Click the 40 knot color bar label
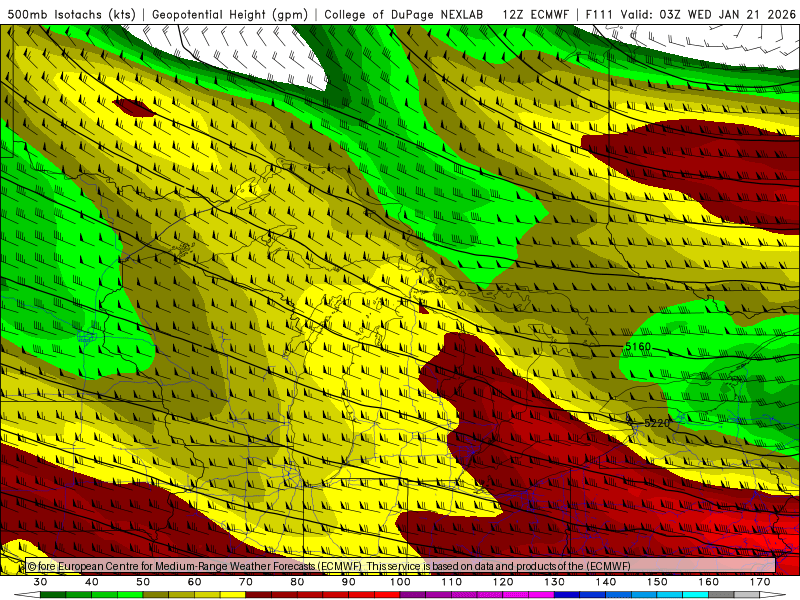The height and width of the screenshot is (600, 800). (x=92, y=582)
